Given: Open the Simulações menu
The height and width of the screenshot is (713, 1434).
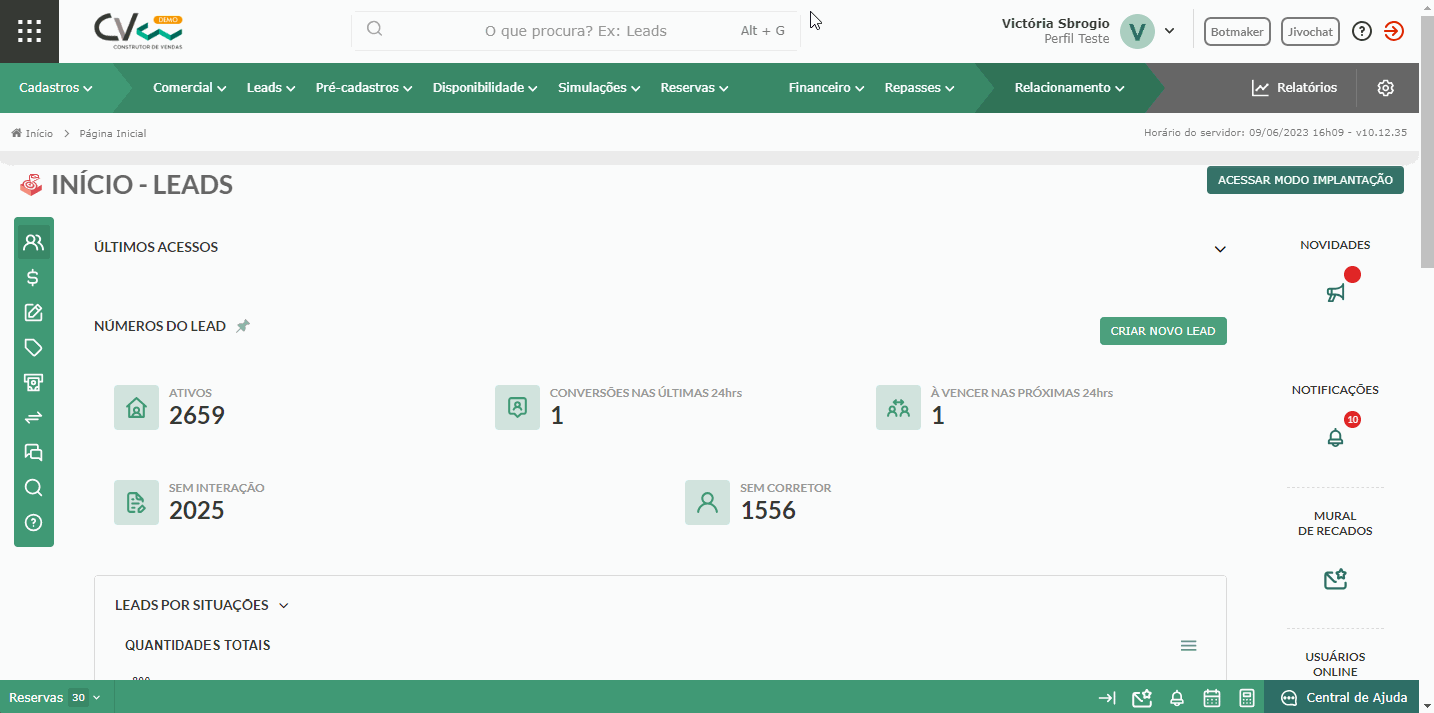Looking at the screenshot, I should point(599,88).
